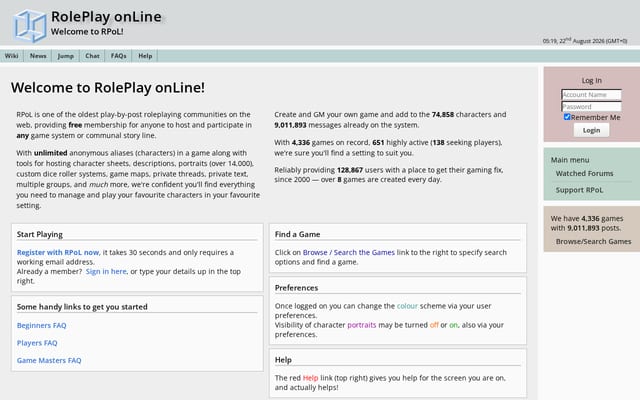Click the RolePlay onLine site title
This screenshot has width=640, height=400.
[x=106, y=16]
